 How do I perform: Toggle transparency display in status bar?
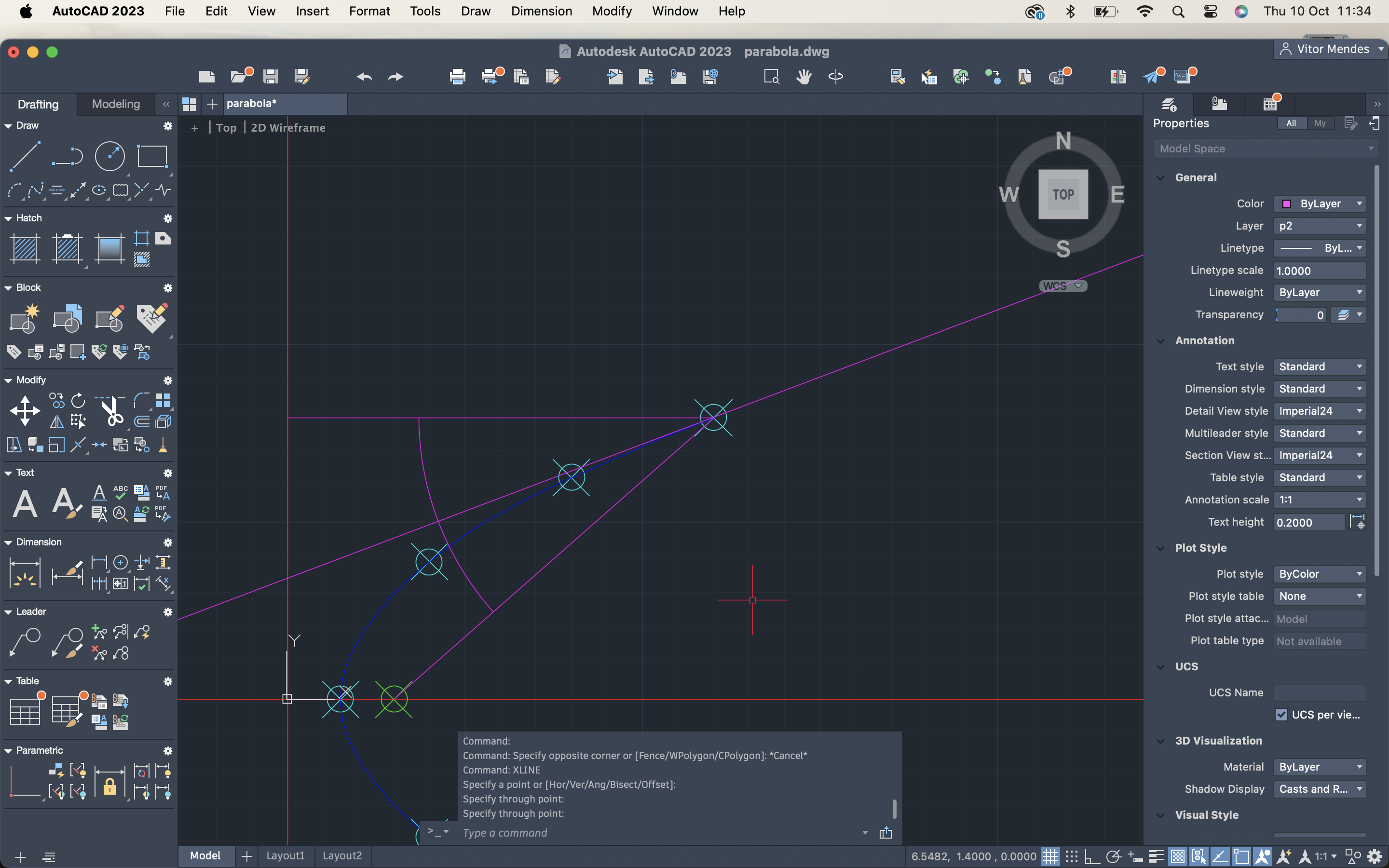click(x=1177, y=856)
